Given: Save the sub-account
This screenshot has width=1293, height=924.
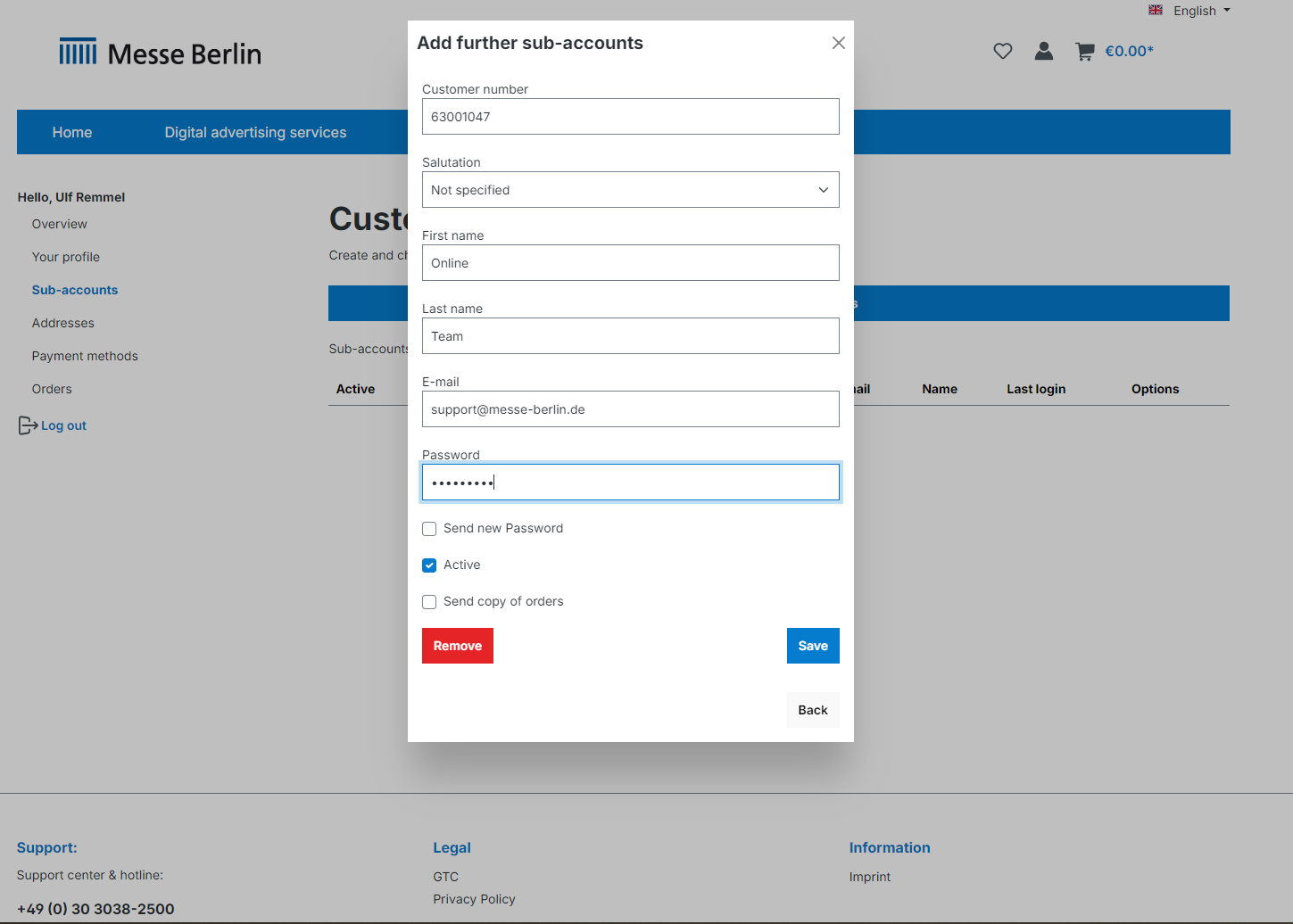Looking at the screenshot, I should 813,646.
